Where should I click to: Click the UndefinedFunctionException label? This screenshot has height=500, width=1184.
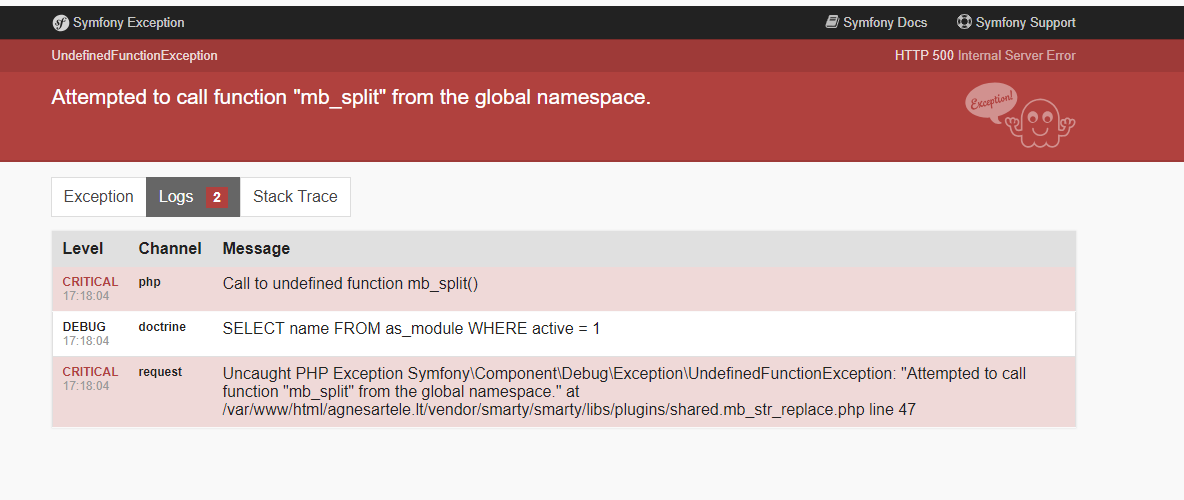134,56
